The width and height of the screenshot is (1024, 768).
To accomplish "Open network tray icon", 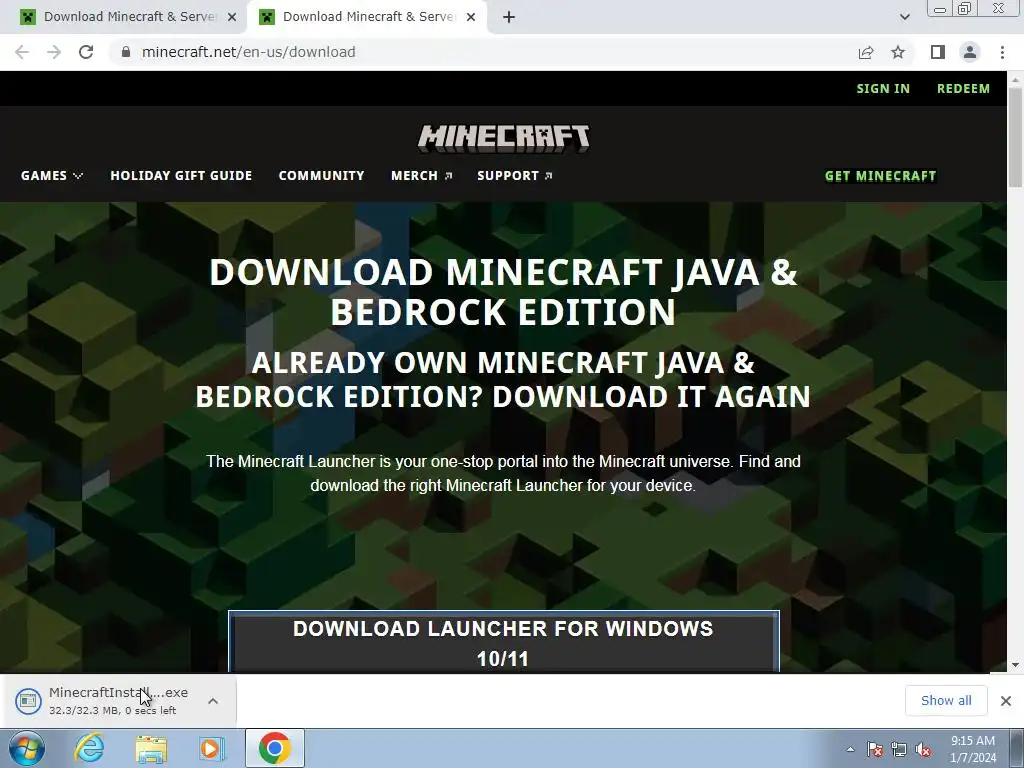I will (x=899, y=749).
